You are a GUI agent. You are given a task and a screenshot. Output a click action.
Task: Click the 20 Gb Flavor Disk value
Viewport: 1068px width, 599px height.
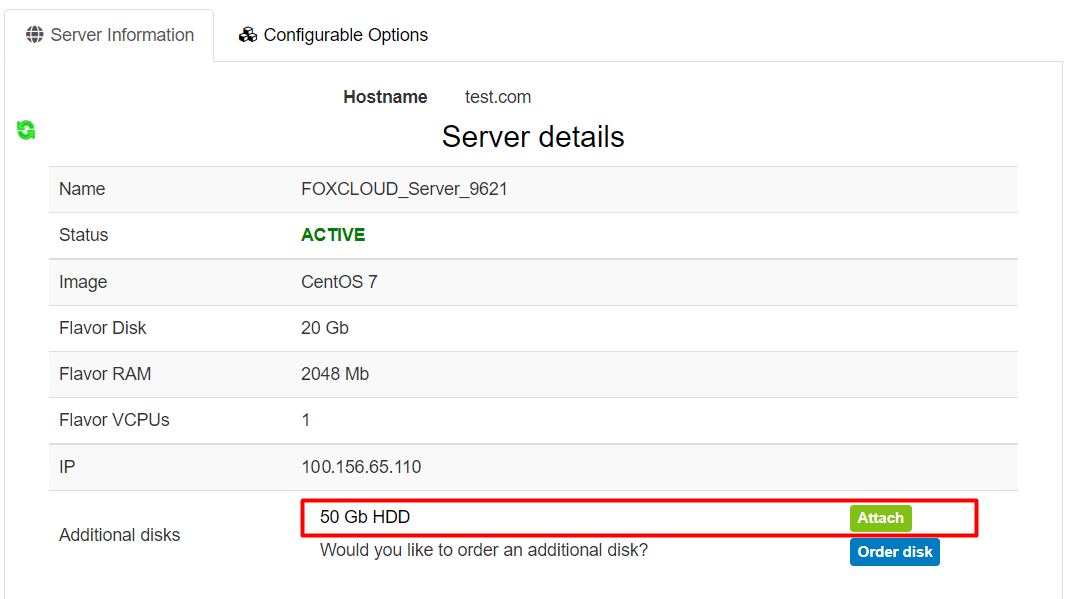click(x=325, y=328)
